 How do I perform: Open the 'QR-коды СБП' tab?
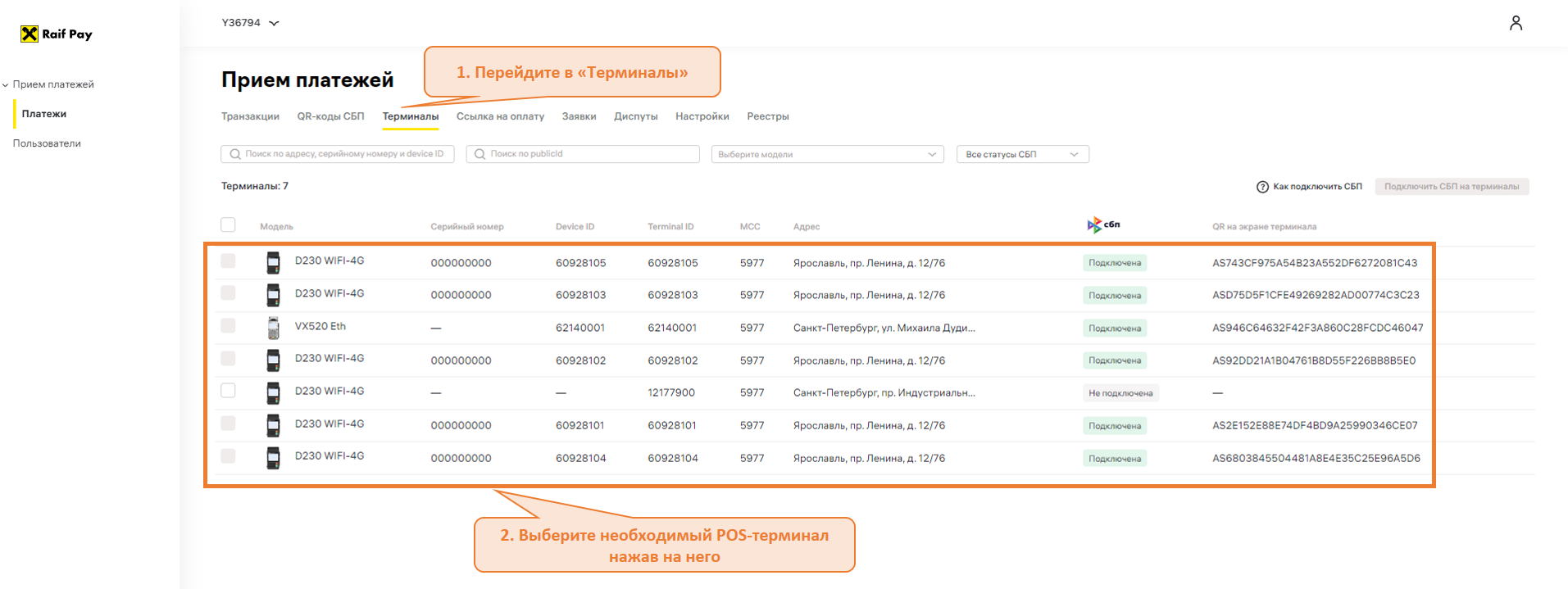(330, 116)
